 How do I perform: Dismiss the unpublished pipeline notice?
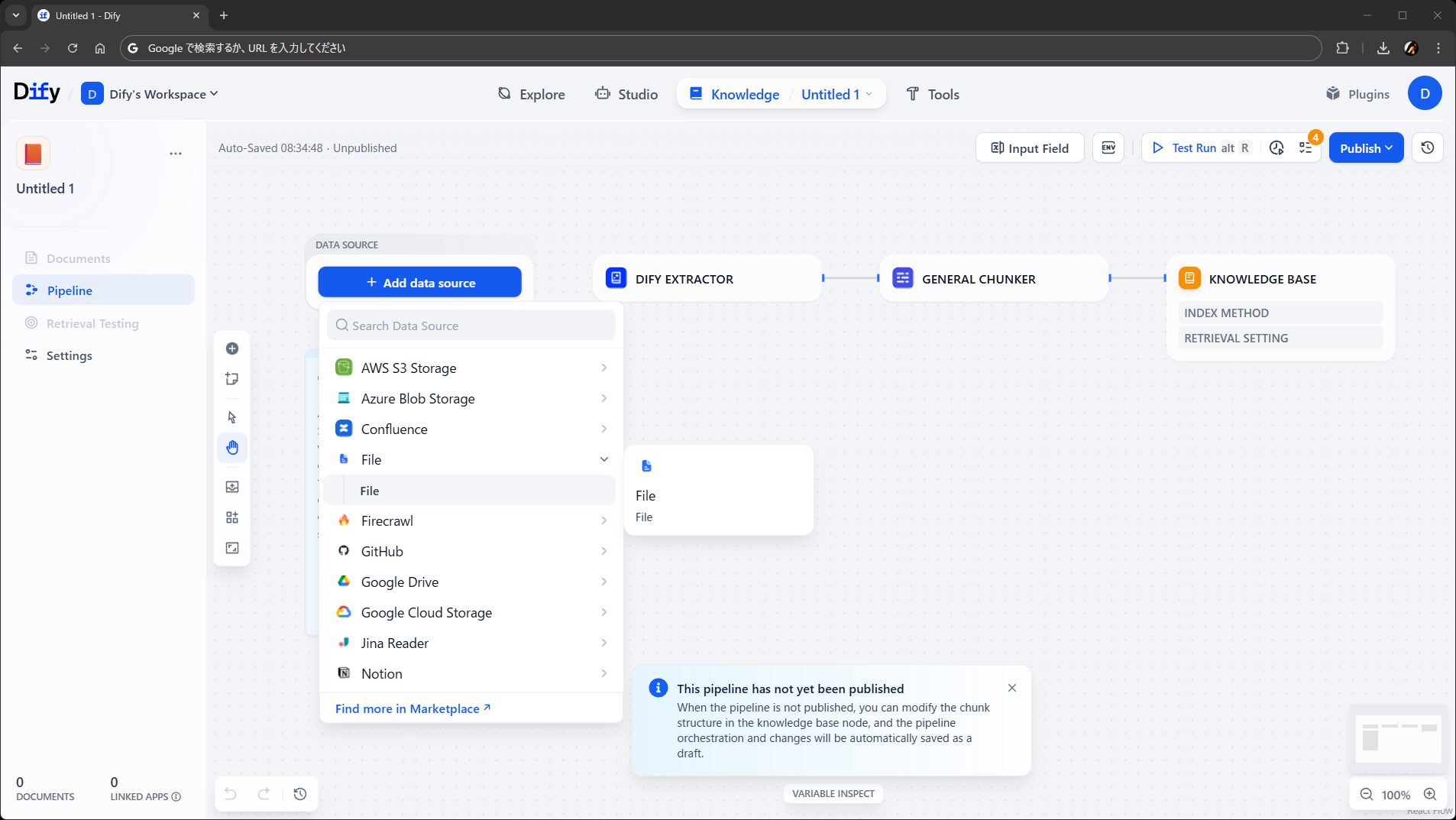pyautogui.click(x=1011, y=688)
